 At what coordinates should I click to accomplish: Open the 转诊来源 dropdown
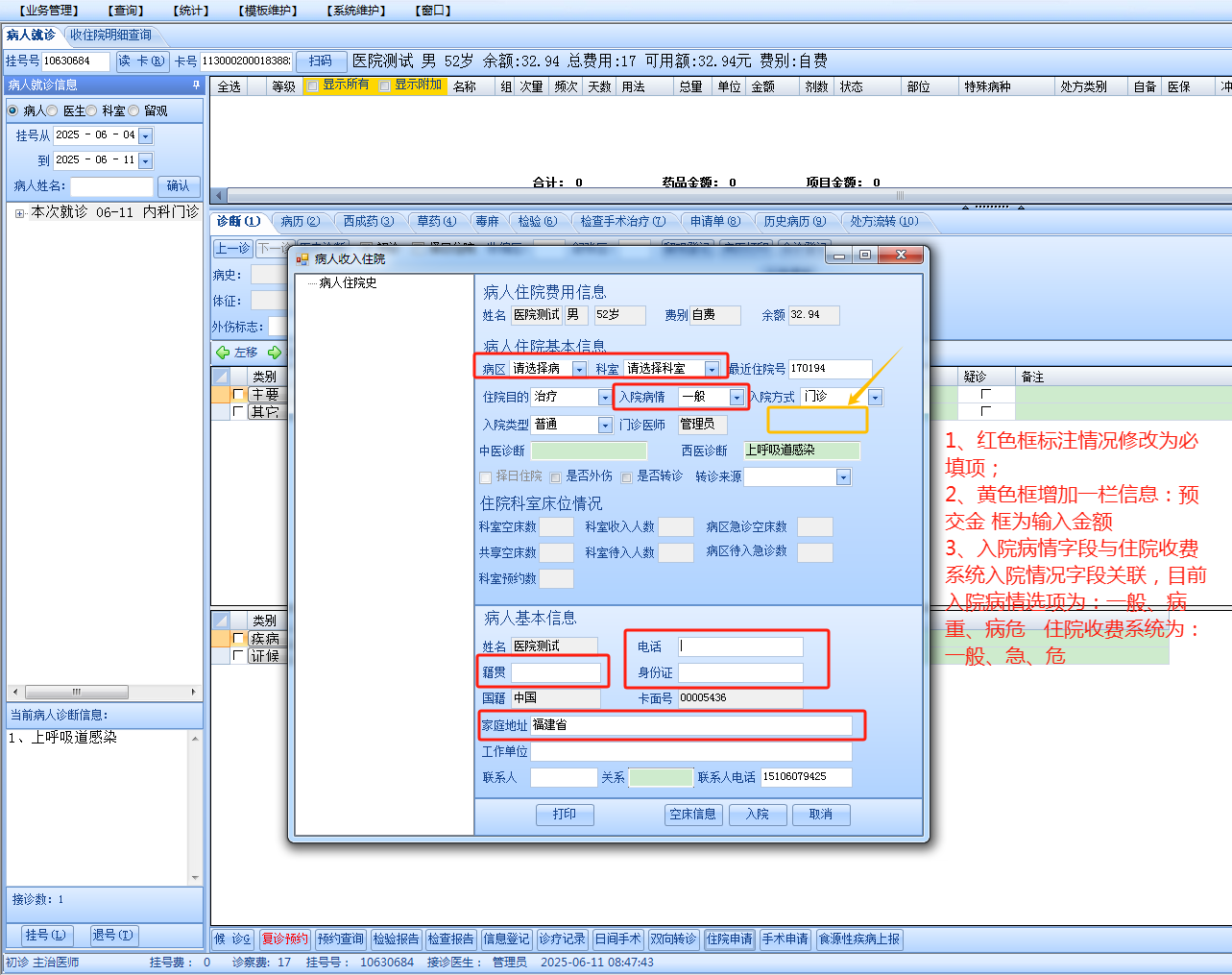(x=843, y=477)
